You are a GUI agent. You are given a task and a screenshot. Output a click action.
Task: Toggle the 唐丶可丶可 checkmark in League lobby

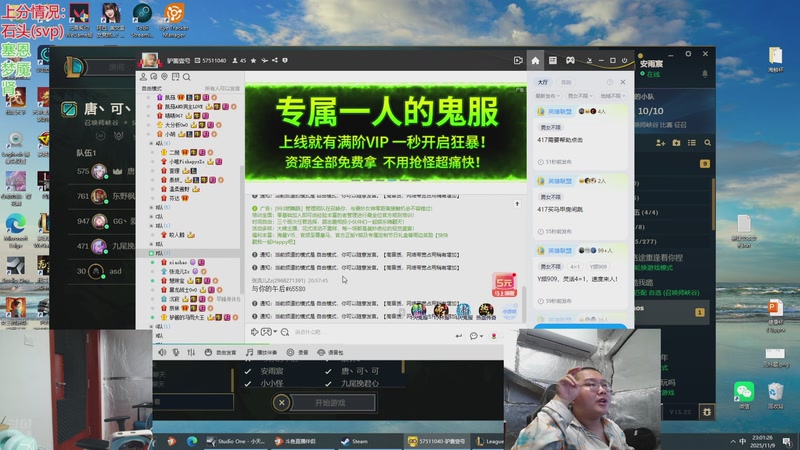[328, 371]
